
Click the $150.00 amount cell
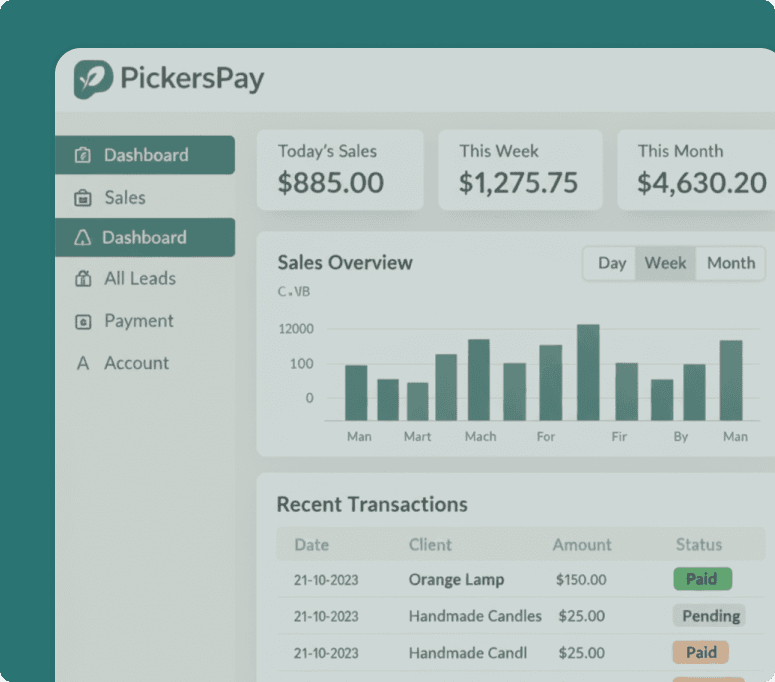tap(581, 579)
